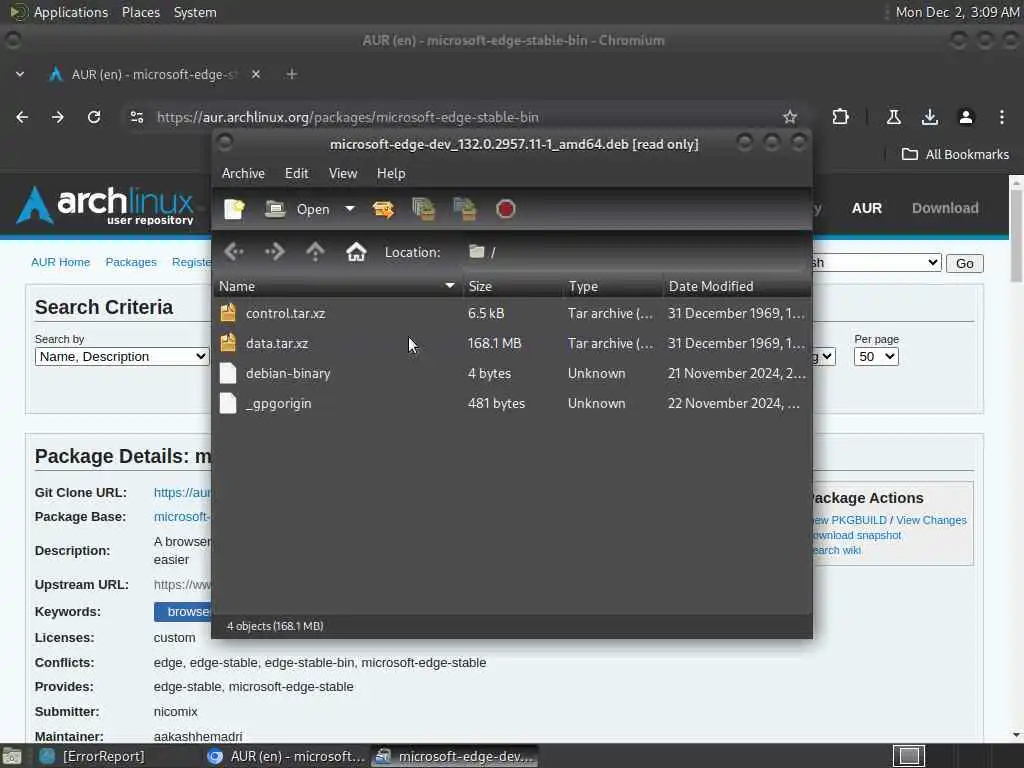
Task: Click the control.tar.xz archive icon
Action: 228,313
